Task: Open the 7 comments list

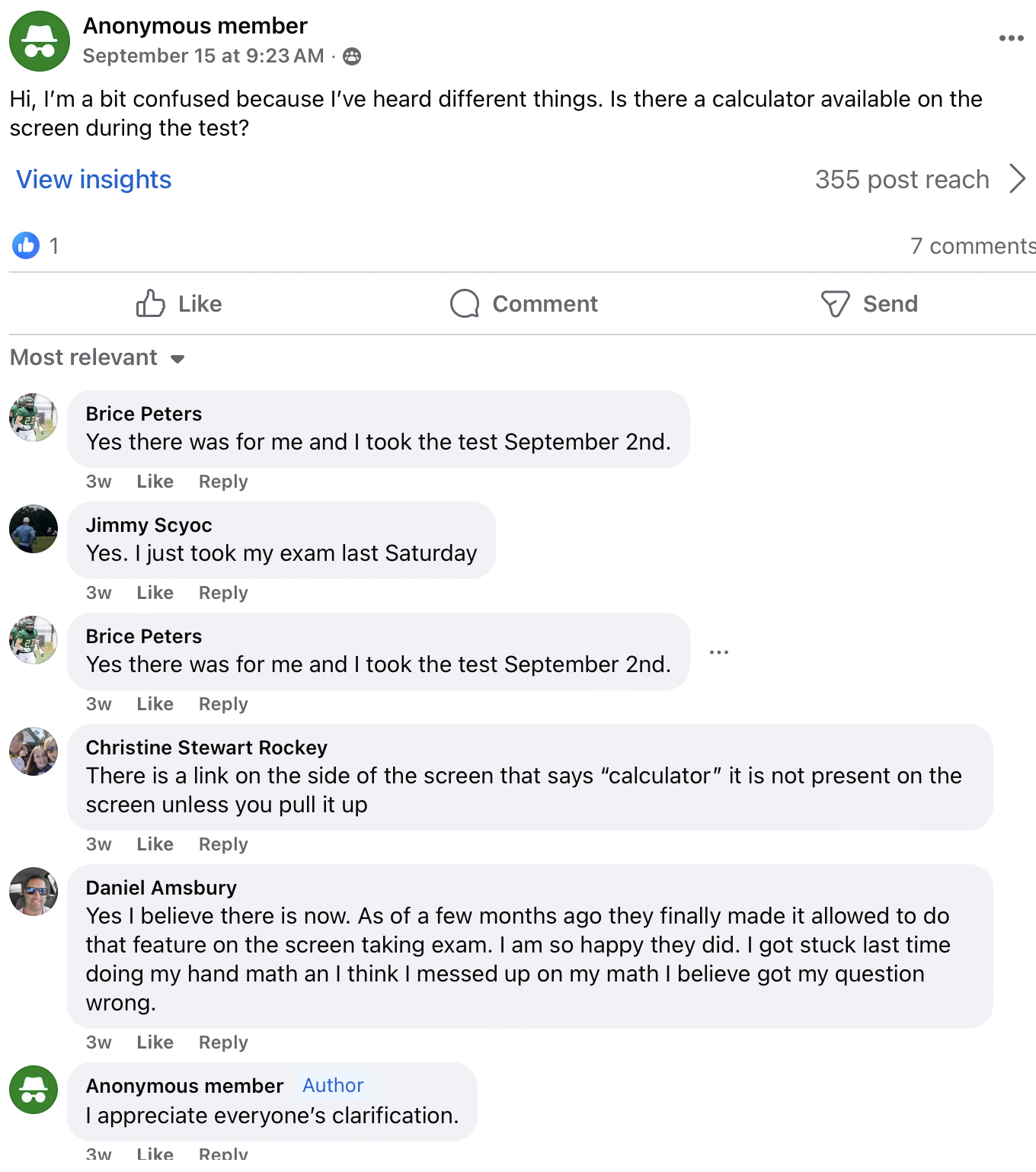Action: click(x=972, y=246)
